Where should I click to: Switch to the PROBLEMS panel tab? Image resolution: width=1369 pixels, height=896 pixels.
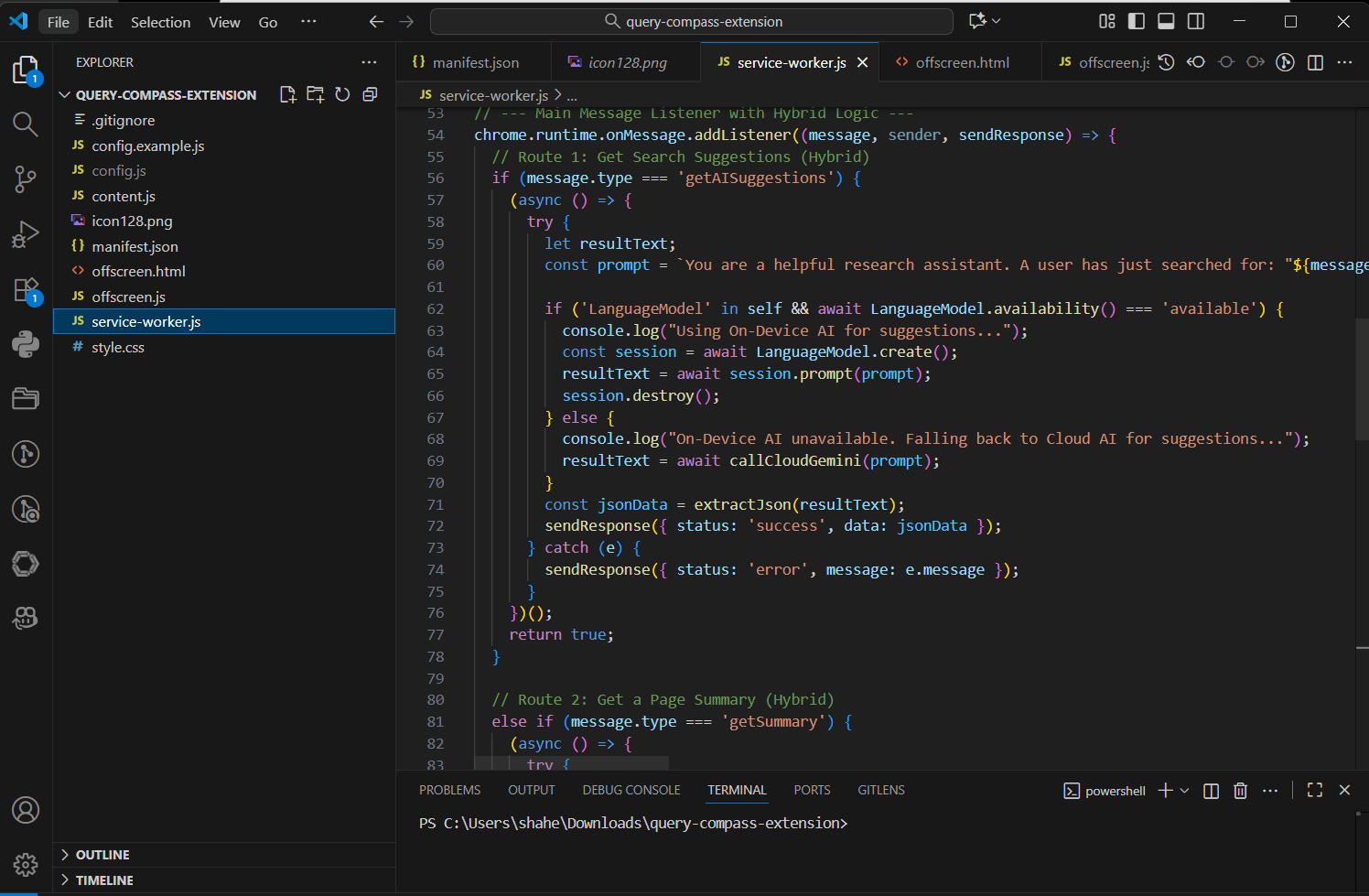click(x=449, y=790)
